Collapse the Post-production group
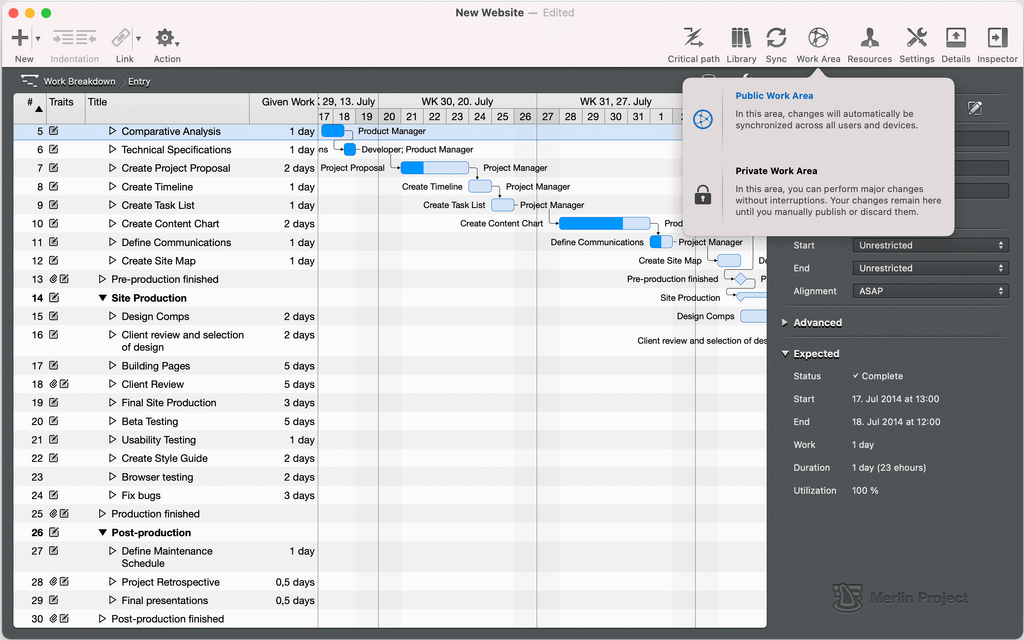This screenshot has height=640, width=1024. tap(103, 533)
